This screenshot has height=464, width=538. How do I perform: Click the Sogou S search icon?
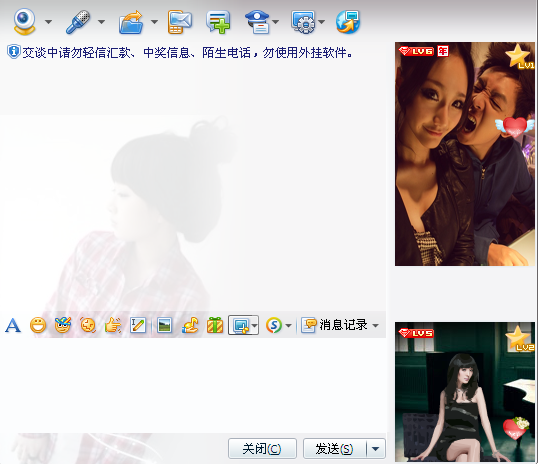point(274,325)
